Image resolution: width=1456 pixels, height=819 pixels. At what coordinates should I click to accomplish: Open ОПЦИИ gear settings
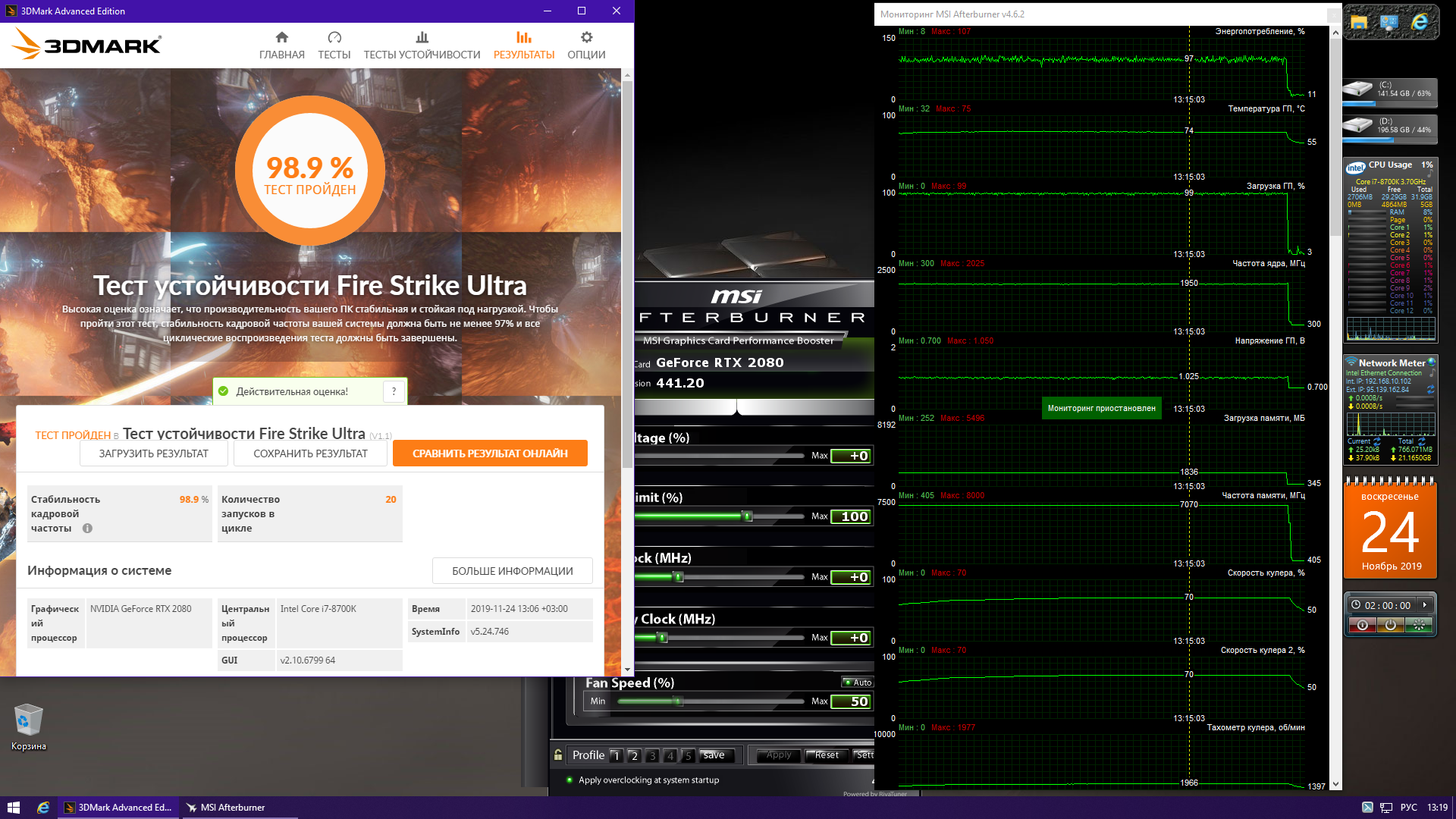tap(586, 45)
